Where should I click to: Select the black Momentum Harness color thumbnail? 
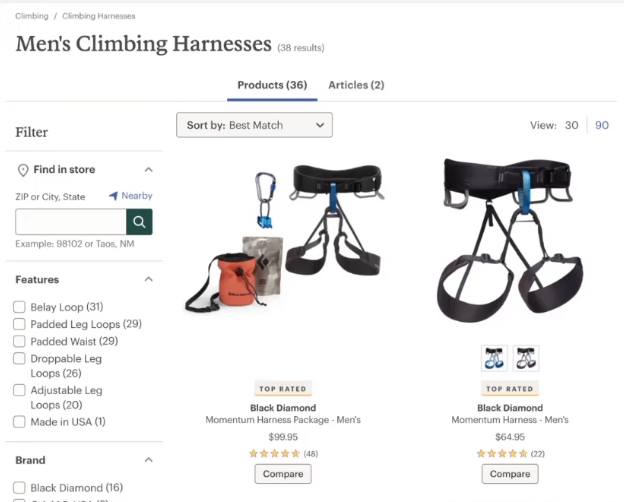coord(526,358)
